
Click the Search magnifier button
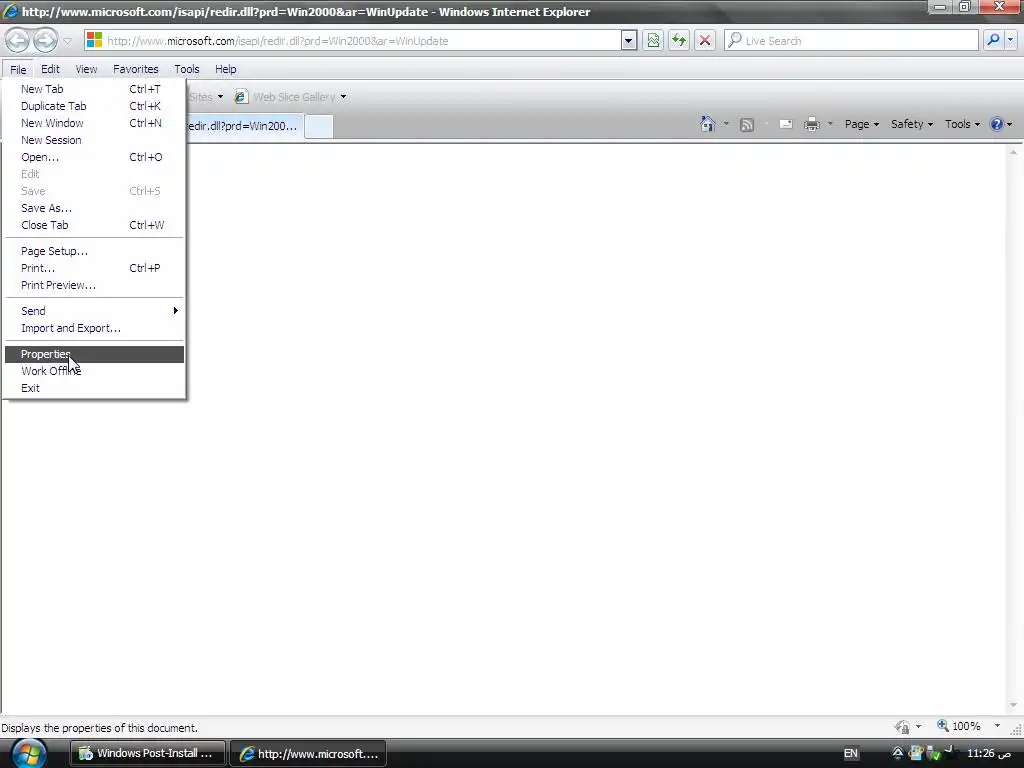993,40
